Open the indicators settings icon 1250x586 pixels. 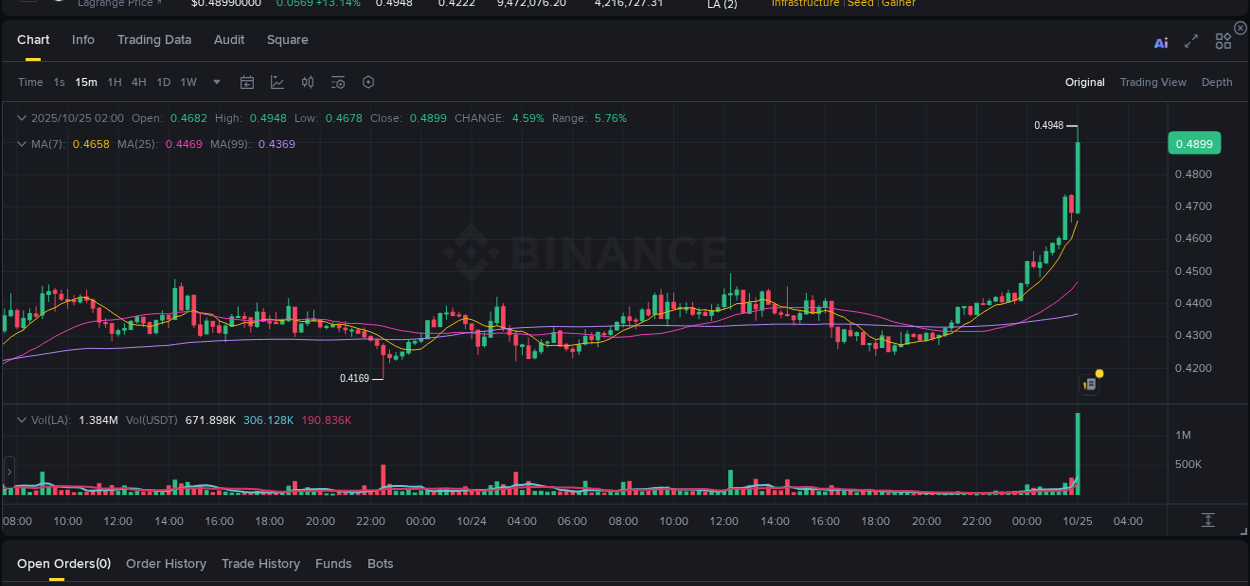(307, 82)
